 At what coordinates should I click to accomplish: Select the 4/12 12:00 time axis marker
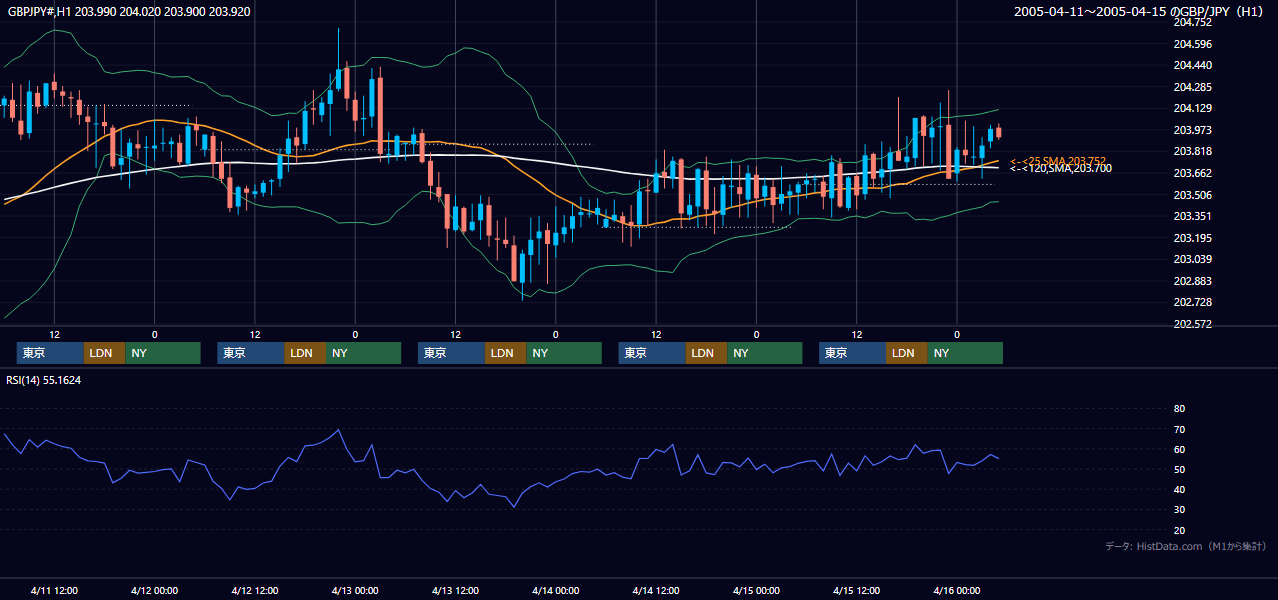pyautogui.click(x=255, y=590)
